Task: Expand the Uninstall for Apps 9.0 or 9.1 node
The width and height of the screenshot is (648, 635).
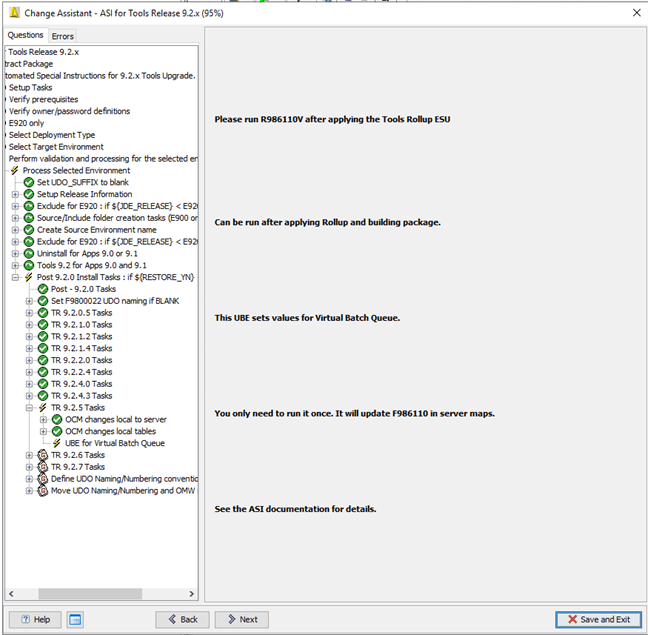Action: 15,253
